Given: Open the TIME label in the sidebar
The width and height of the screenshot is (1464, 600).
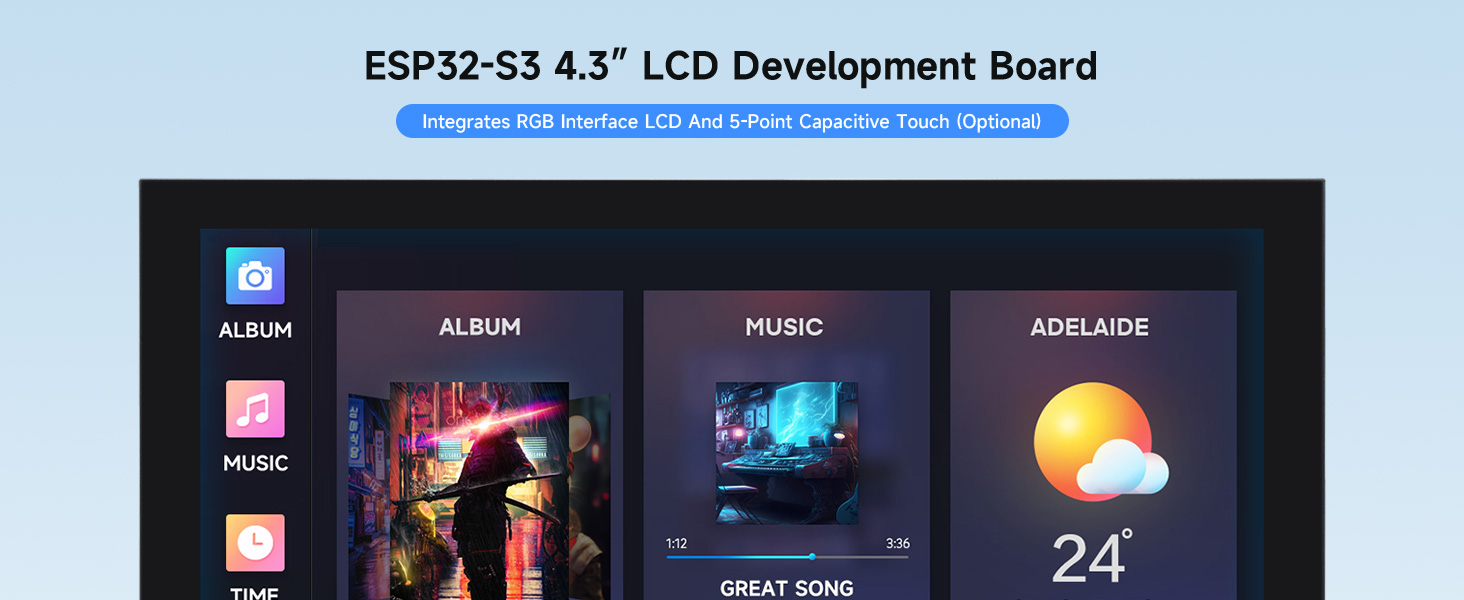Looking at the screenshot, I should click(255, 592).
